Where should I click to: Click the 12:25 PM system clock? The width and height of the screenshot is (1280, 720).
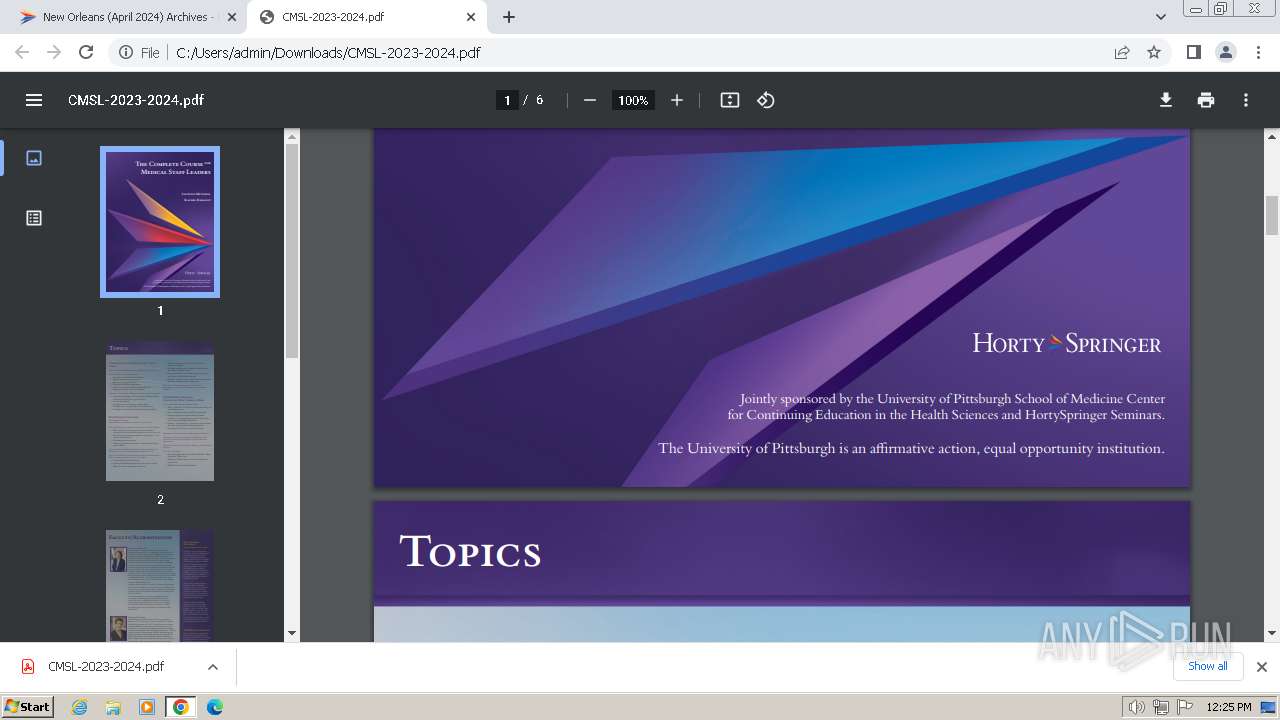tap(1229, 707)
